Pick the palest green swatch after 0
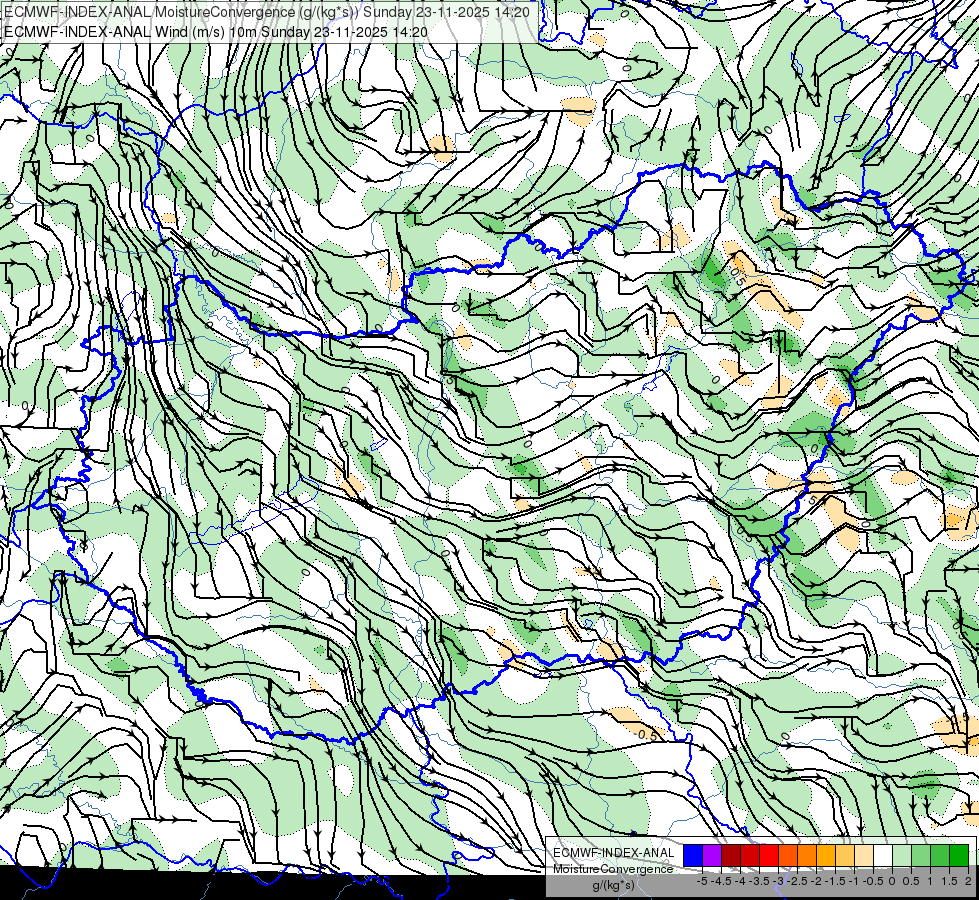979x900 pixels. 902,856
